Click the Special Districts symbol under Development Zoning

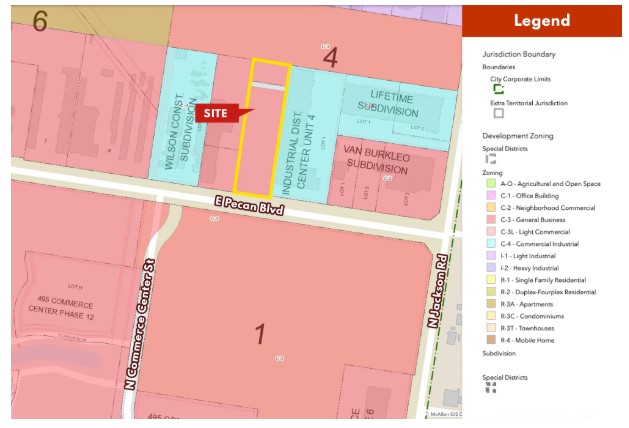click(x=489, y=158)
